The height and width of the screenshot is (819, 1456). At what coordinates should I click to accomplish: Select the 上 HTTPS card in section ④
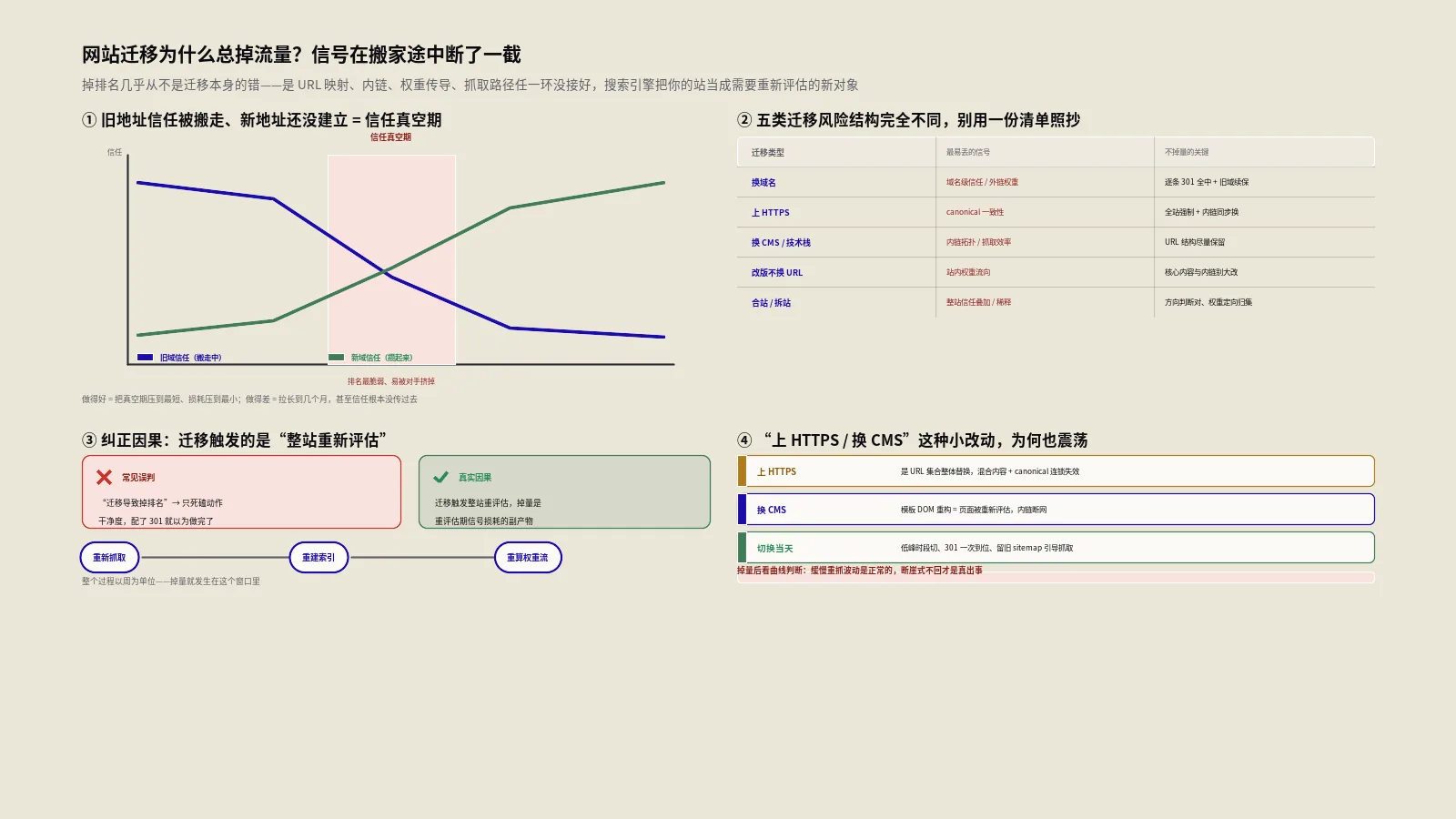pyautogui.click(x=1056, y=471)
